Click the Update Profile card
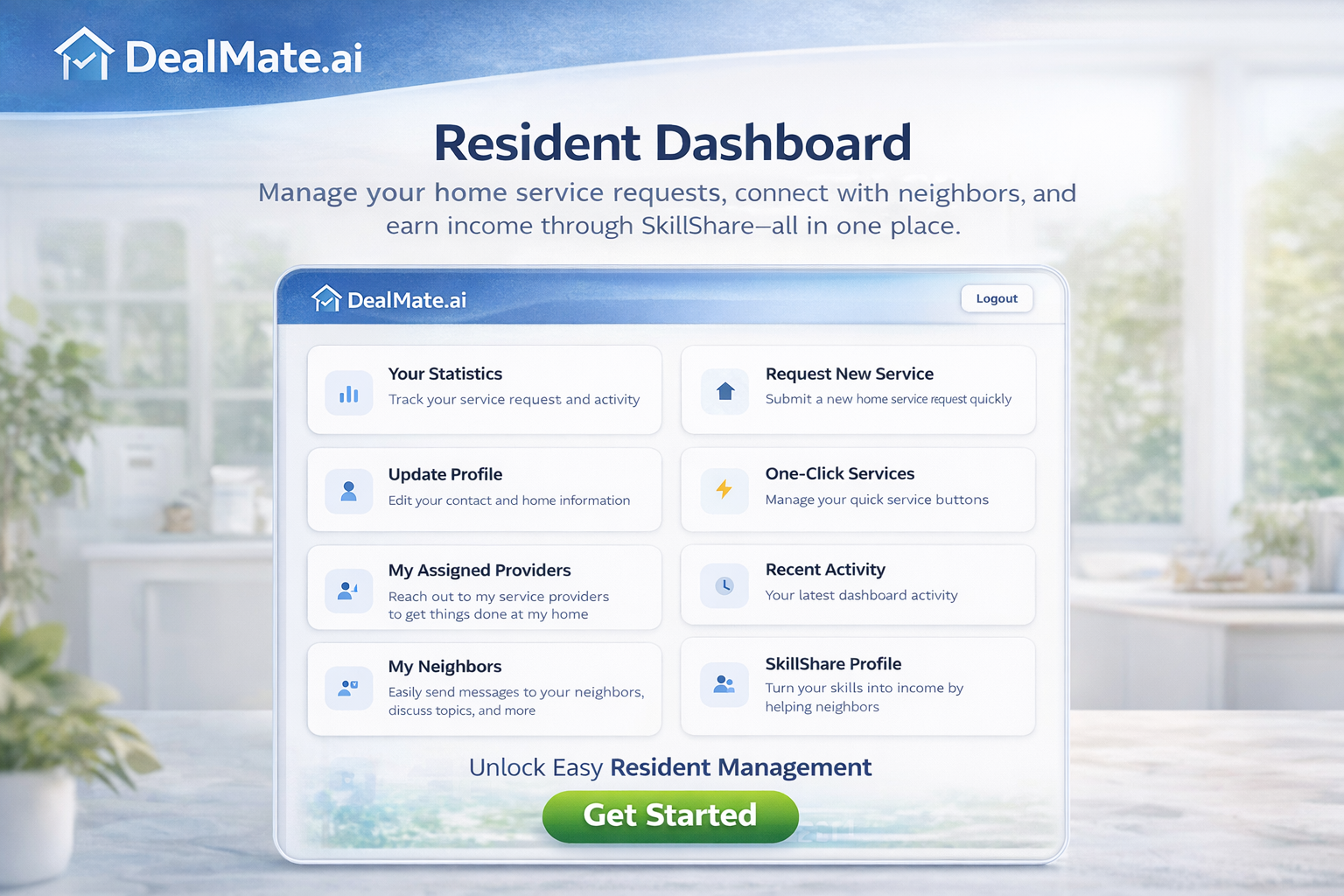 click(483, 490)
